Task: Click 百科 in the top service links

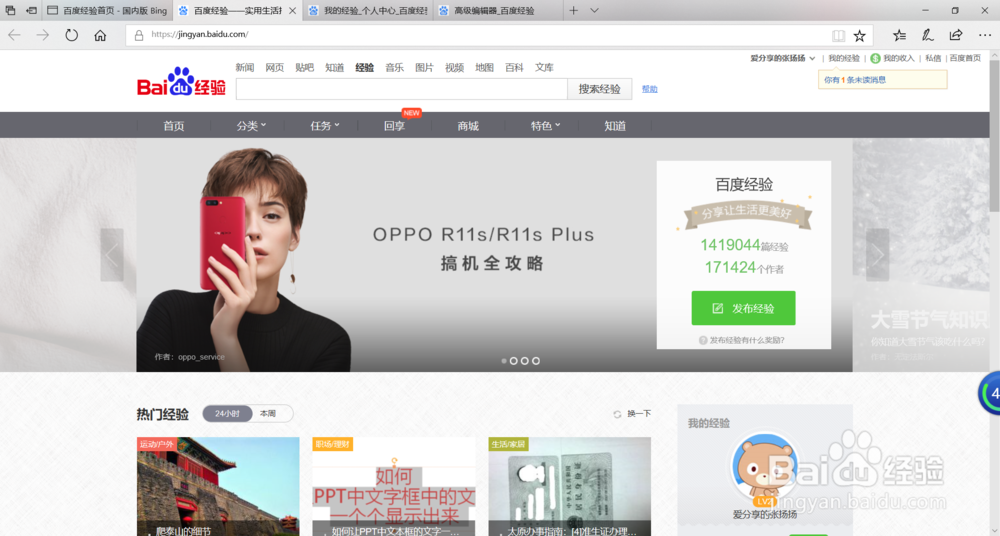Action: click(514, 67)
